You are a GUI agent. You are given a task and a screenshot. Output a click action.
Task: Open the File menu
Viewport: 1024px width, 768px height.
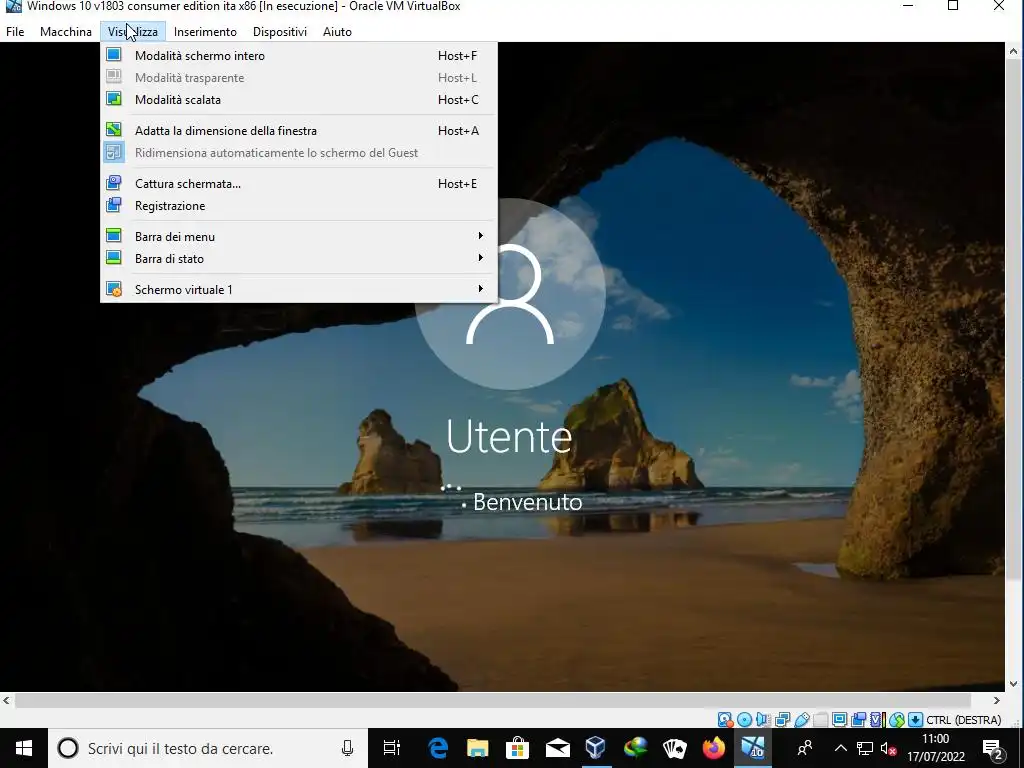pyautogui.click(x=15, y=31)
